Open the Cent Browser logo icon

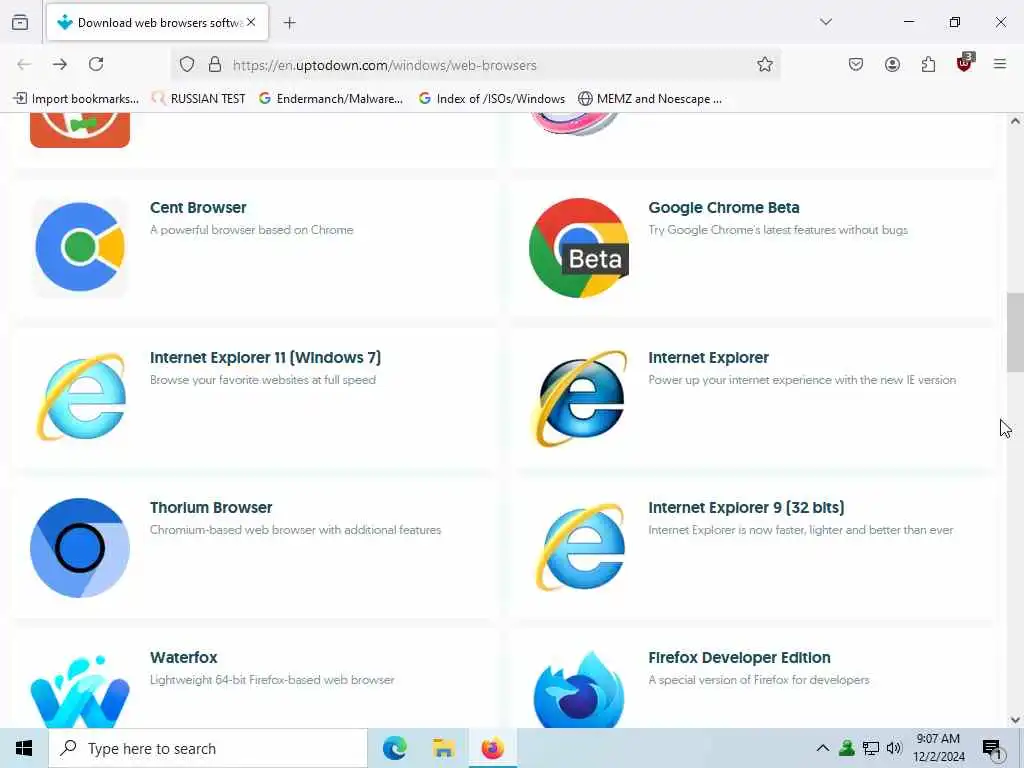tap(80, 248)
